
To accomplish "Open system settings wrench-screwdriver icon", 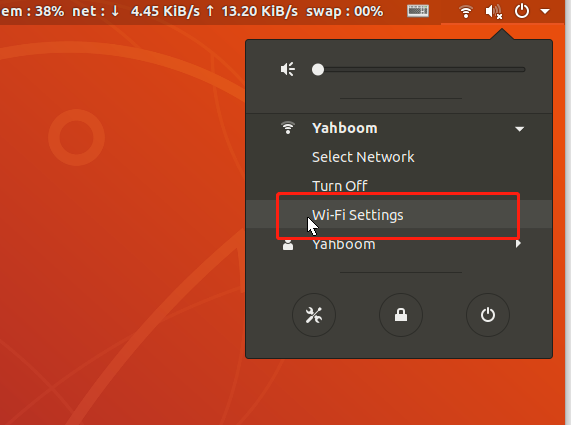I will [314, 315].
